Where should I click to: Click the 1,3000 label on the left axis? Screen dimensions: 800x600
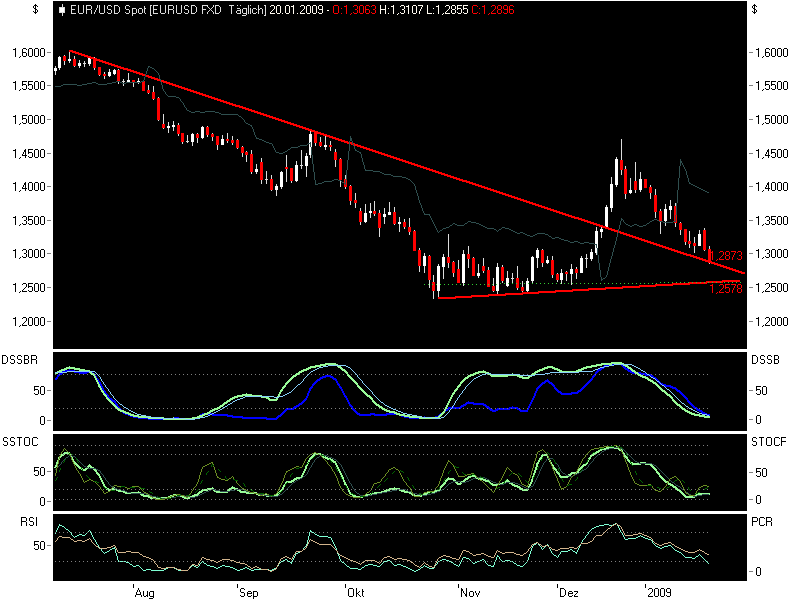click(29, 254)
